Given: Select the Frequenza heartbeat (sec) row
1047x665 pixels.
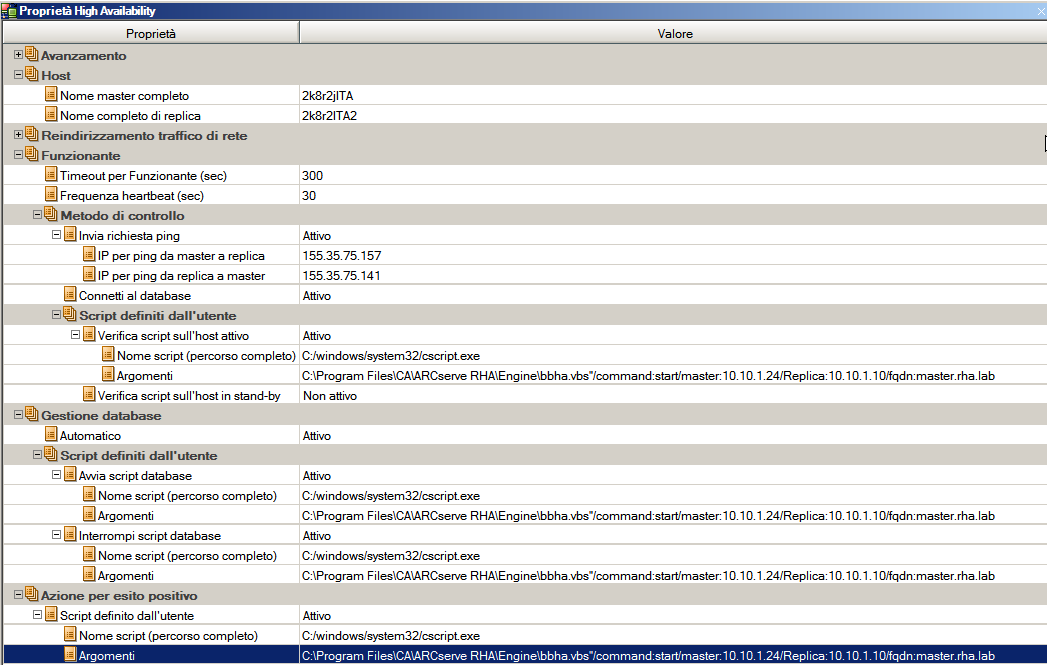Looking at the screenshot, I should [132, 196].
